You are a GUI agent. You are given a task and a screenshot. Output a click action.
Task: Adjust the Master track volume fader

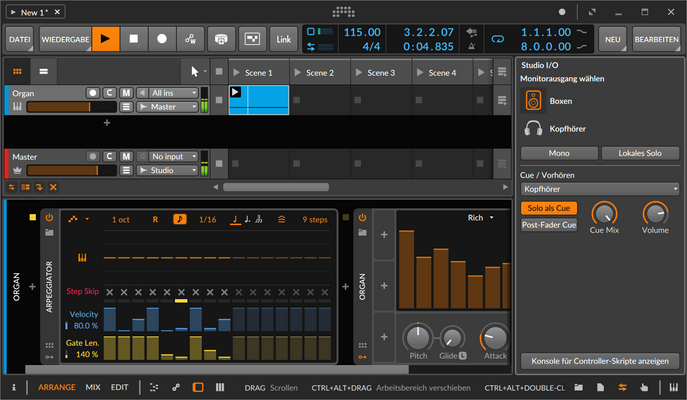click(x=72, y=170)
